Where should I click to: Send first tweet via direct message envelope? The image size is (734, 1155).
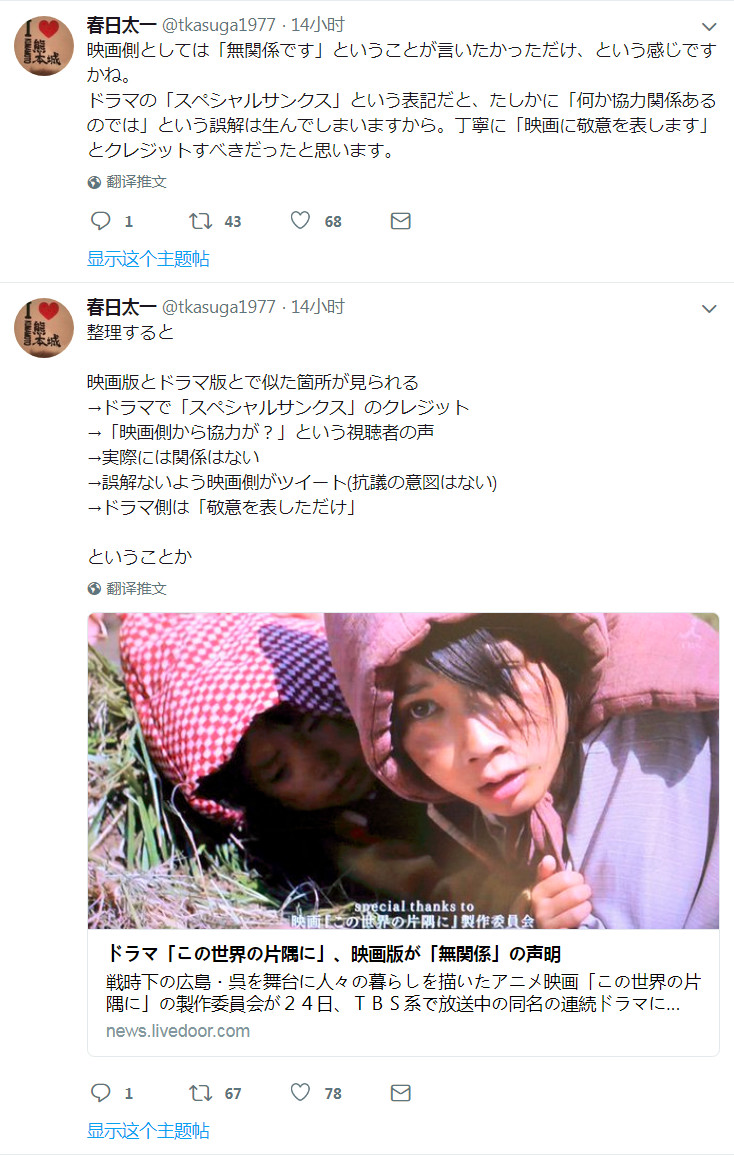(400, 221)
